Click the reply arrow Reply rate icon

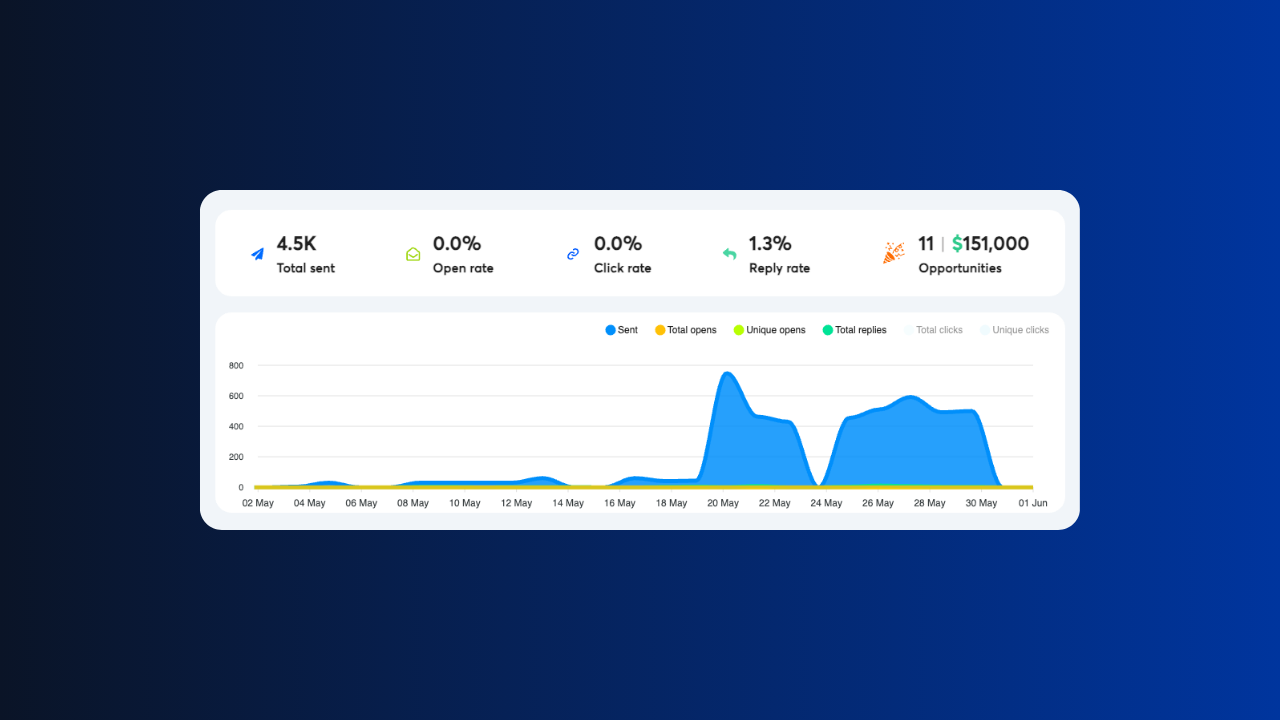point(729,254)
